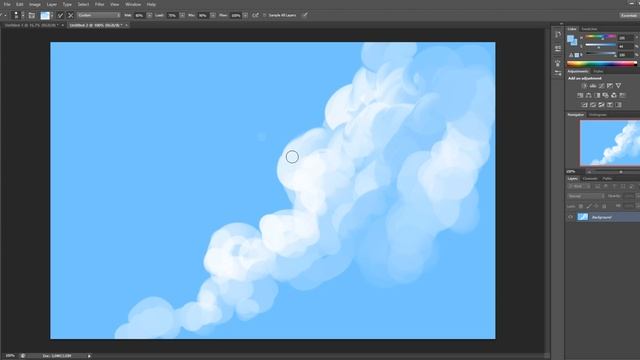Click the current brush load color swatch
The width and height of the screenshot is (640, 360).
[x=45, y=16]
